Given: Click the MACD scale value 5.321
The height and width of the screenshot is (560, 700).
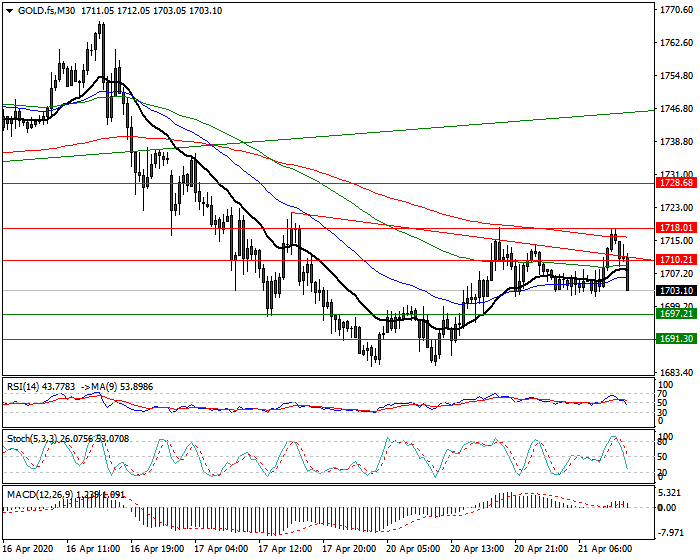Looking at the screenshot, I should [670, 493].
